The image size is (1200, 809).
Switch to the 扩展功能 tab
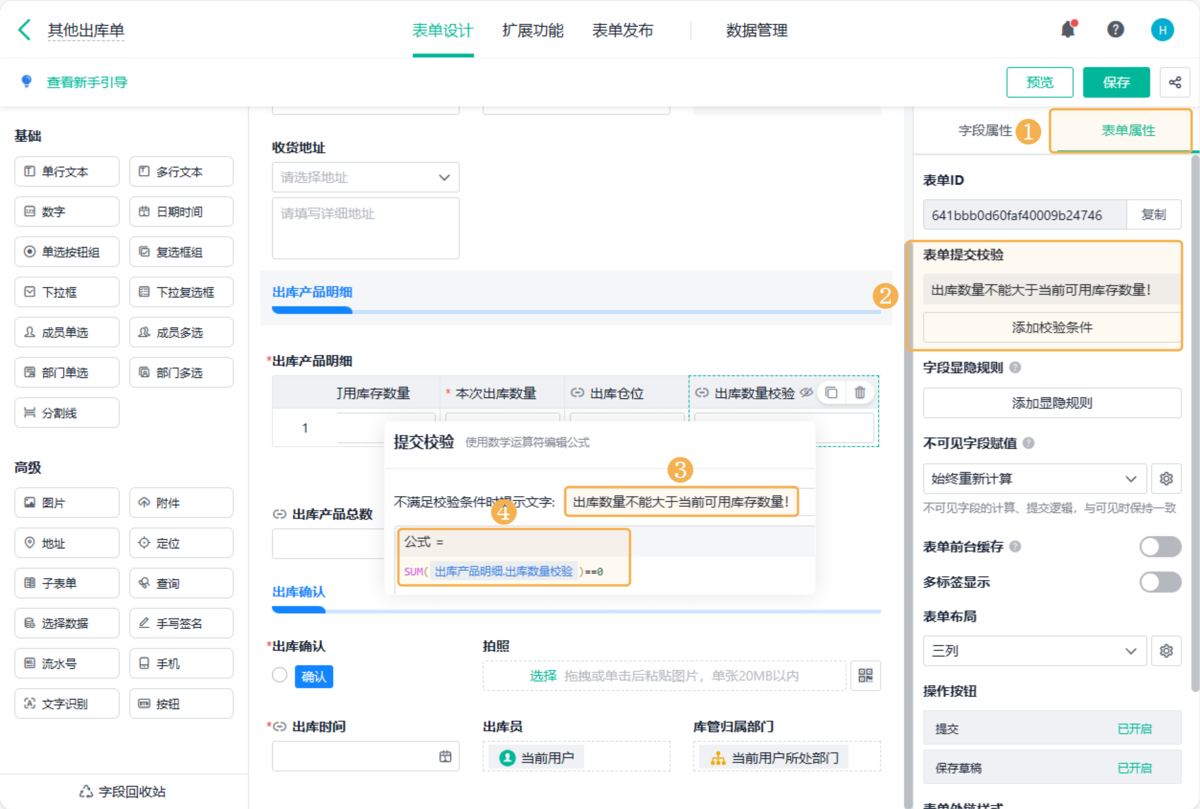(532, 30)
